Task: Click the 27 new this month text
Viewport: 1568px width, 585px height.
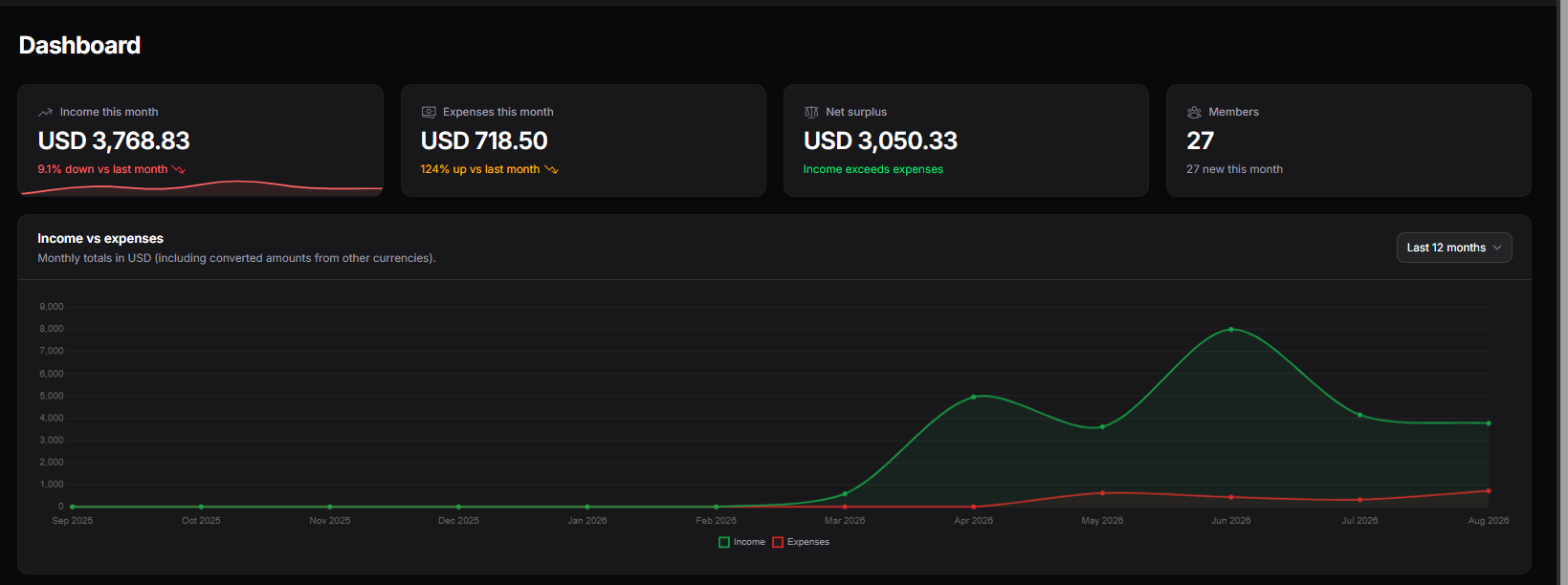Action: pos(1234,169)
